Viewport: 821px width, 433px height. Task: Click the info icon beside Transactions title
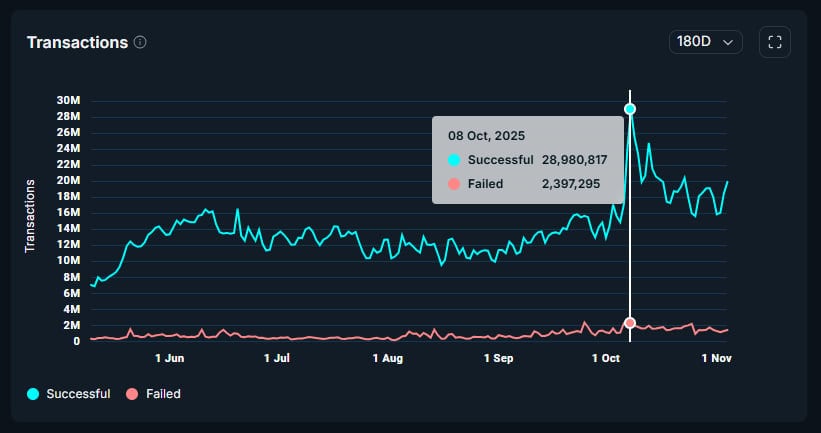pyautogui.click(x=140, y=42)
